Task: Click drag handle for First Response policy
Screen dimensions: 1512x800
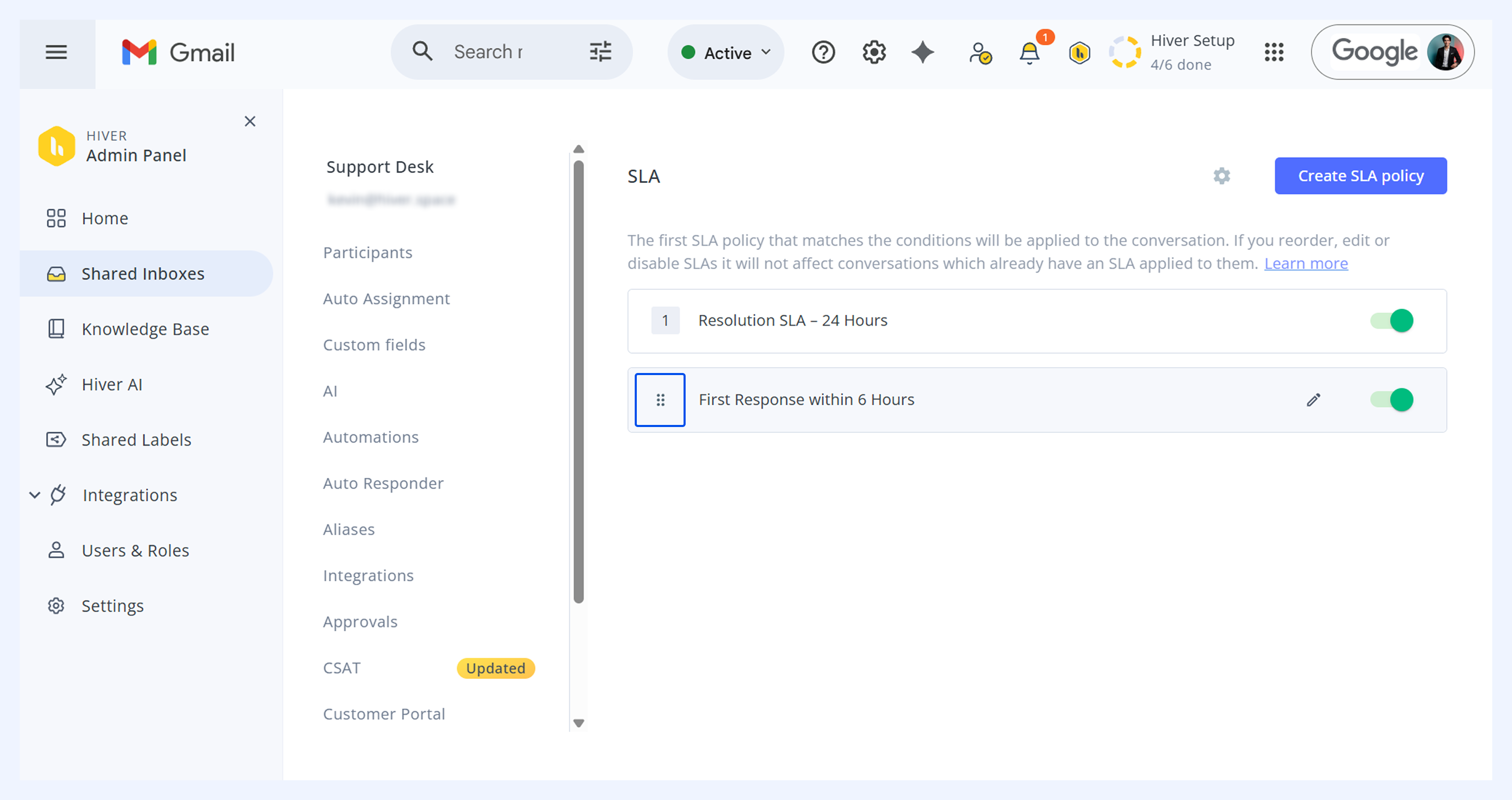Action: [x=660, y=399]
